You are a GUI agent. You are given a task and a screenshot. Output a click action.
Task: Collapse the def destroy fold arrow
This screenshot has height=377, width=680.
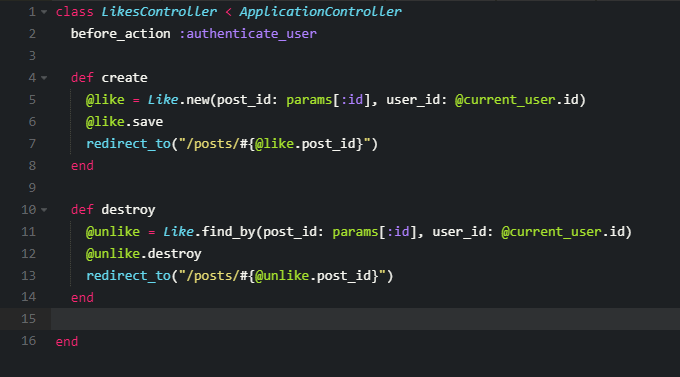click(44, 210)
